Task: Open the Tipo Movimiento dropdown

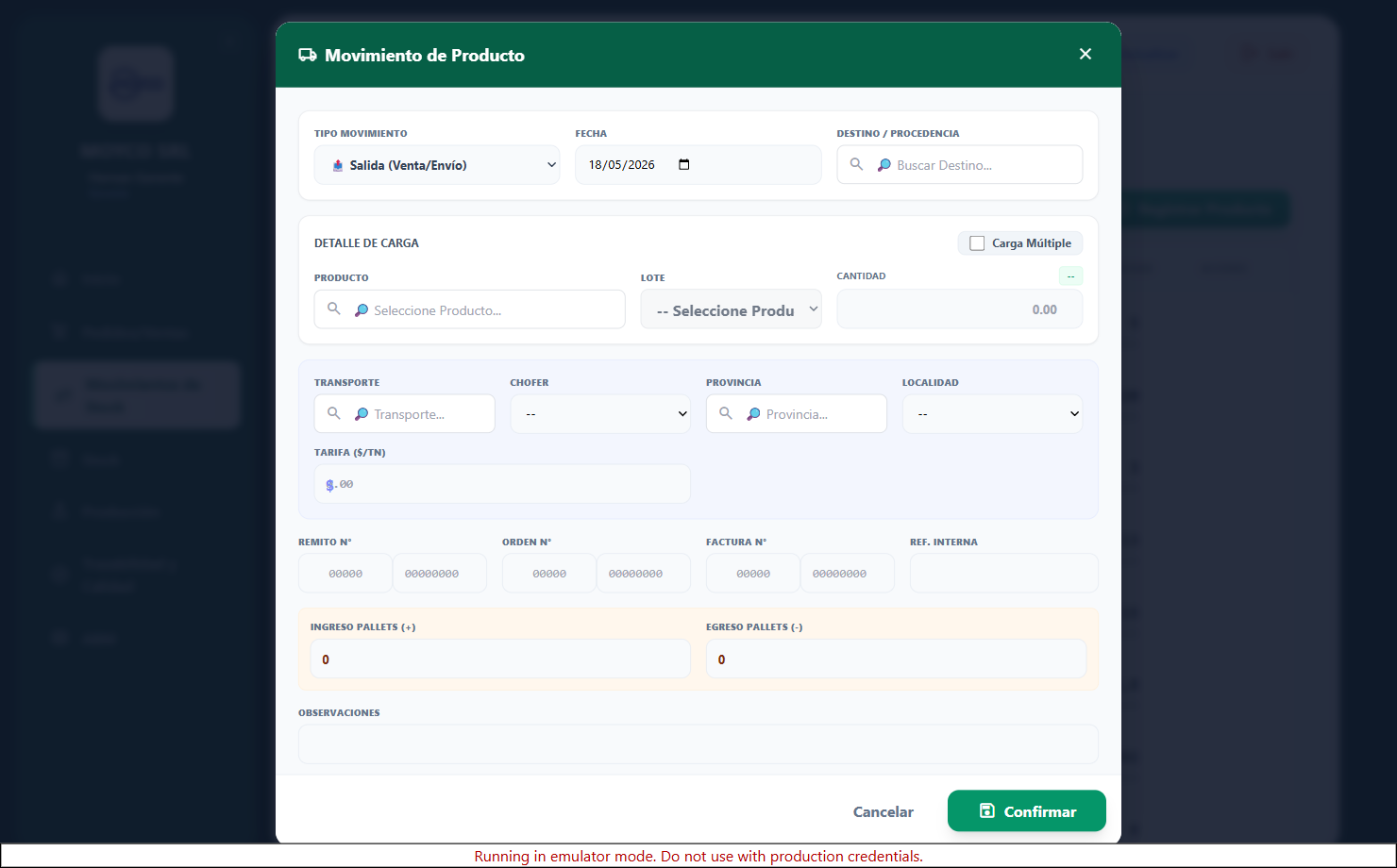Action: tap(437, 165)
